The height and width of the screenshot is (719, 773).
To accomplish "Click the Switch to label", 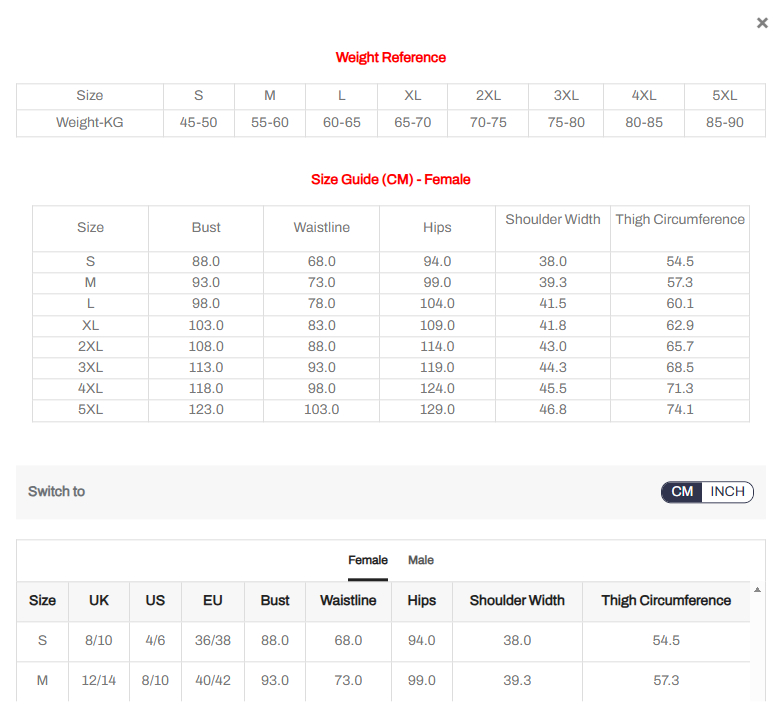I will click(56, 491).
